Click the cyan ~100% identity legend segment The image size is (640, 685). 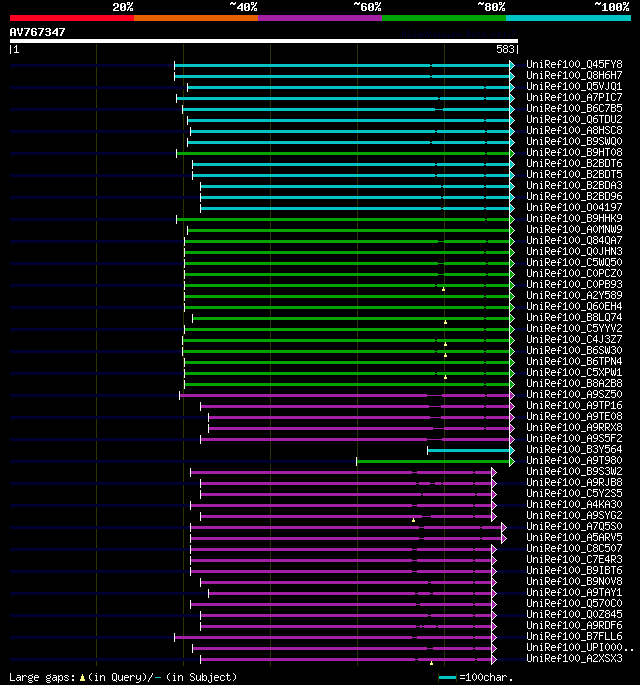coord(568,18)
